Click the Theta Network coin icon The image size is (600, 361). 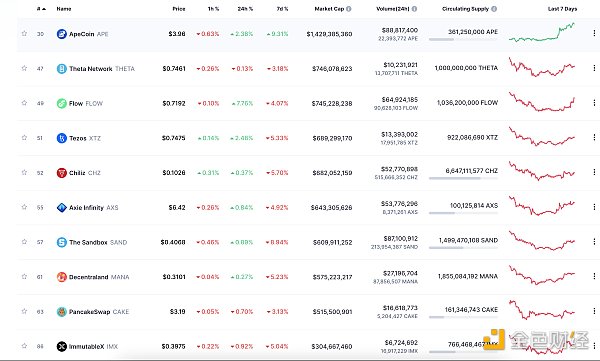pos(62,69)
